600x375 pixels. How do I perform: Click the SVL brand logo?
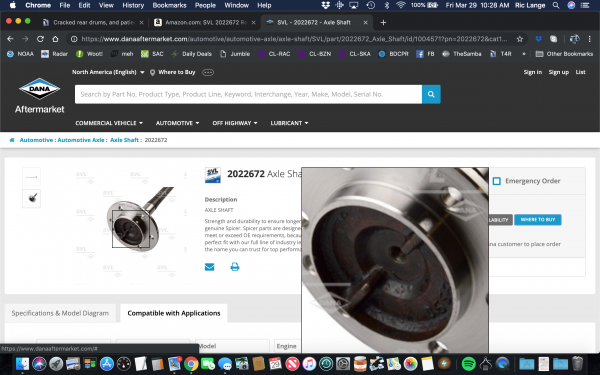pyautogui.click(x=212, y=175)
